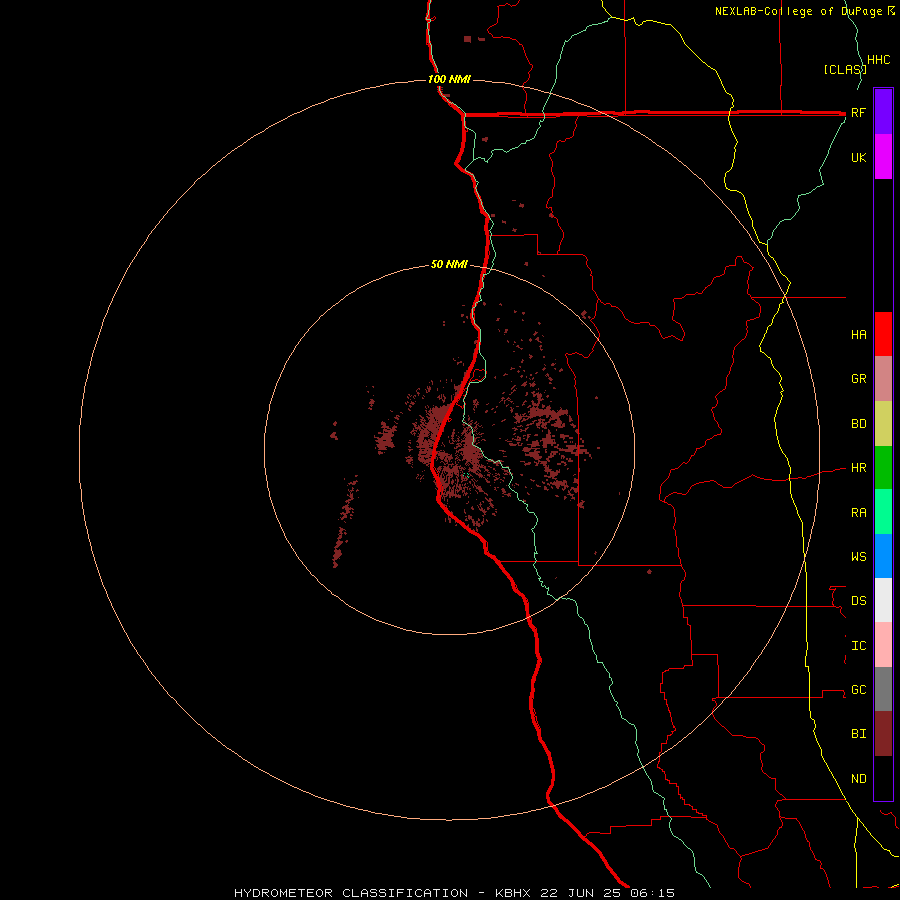Click the gray GC legend swatch
This screenshot has height=900, width=900.
[x=883, y=689]
